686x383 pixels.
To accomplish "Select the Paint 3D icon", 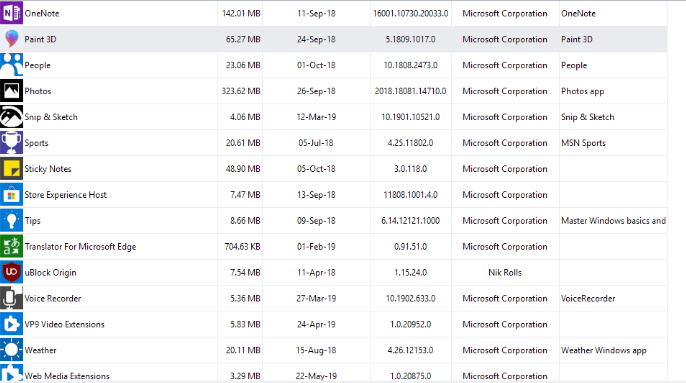I will (x=11, y=39).
